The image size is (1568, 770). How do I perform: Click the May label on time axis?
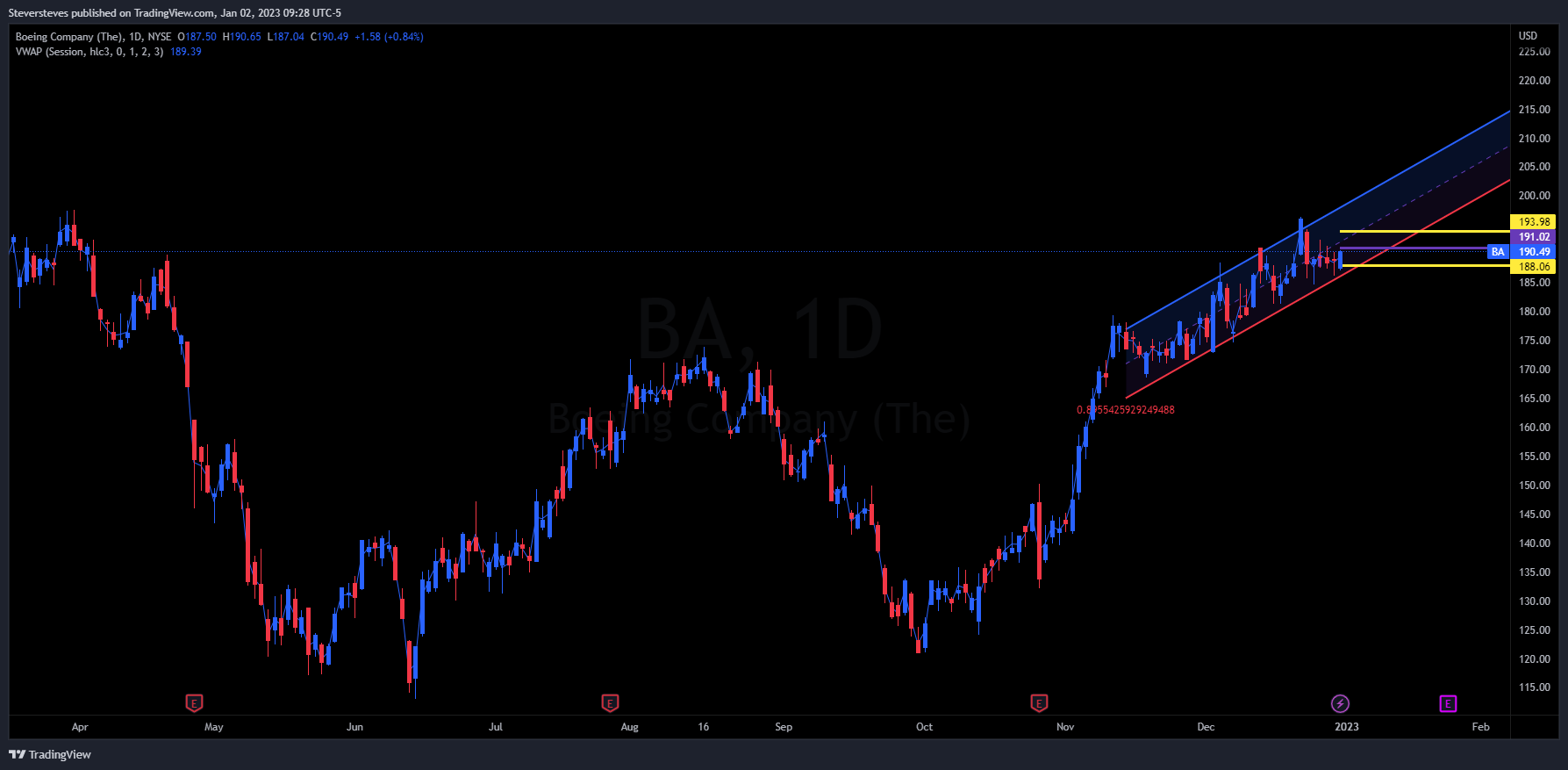214,727
